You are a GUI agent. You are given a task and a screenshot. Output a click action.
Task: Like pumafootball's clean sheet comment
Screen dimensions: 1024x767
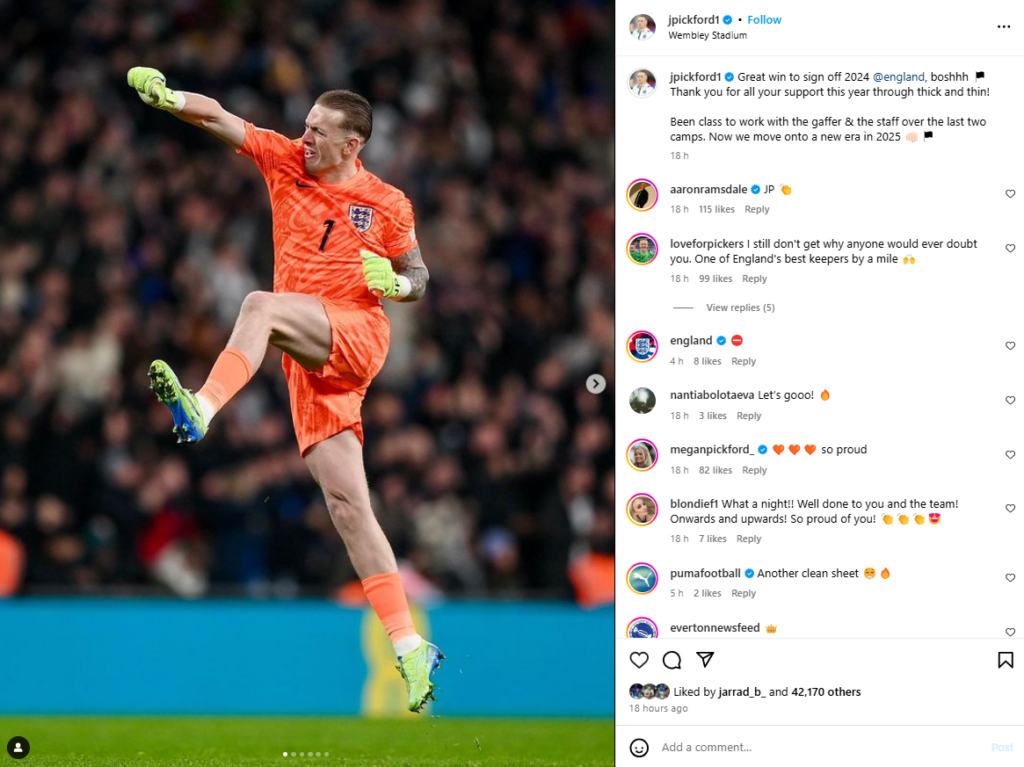click(1010, 578)
